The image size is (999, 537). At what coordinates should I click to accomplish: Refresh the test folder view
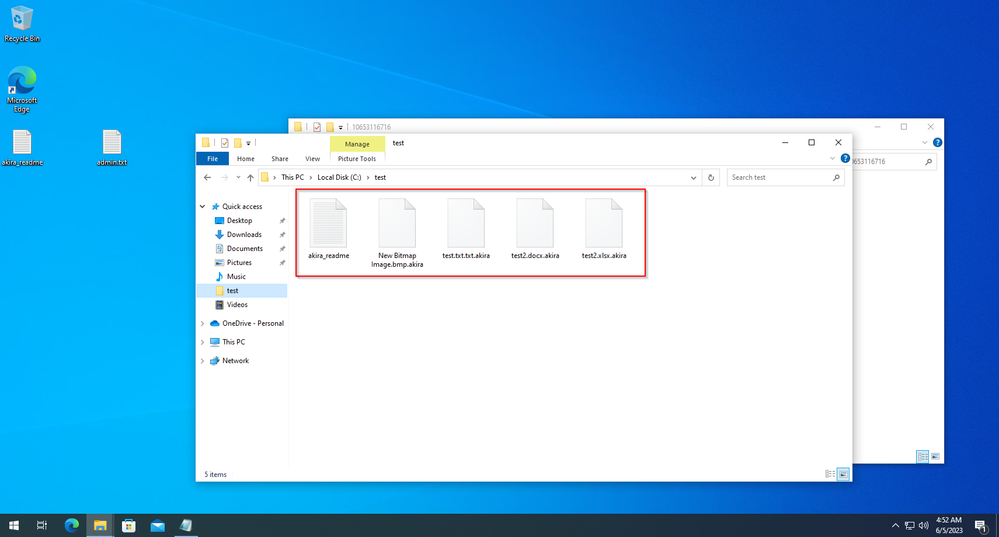(x=711, y=178)
